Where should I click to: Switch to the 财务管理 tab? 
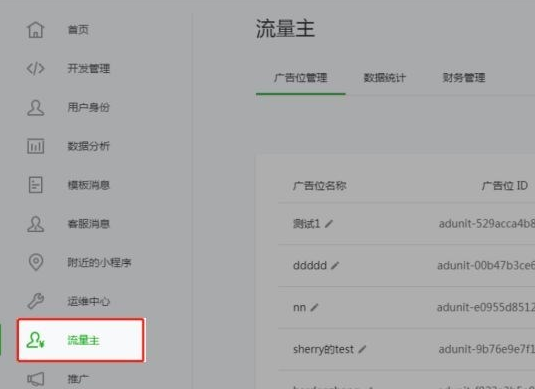(464, 78)
